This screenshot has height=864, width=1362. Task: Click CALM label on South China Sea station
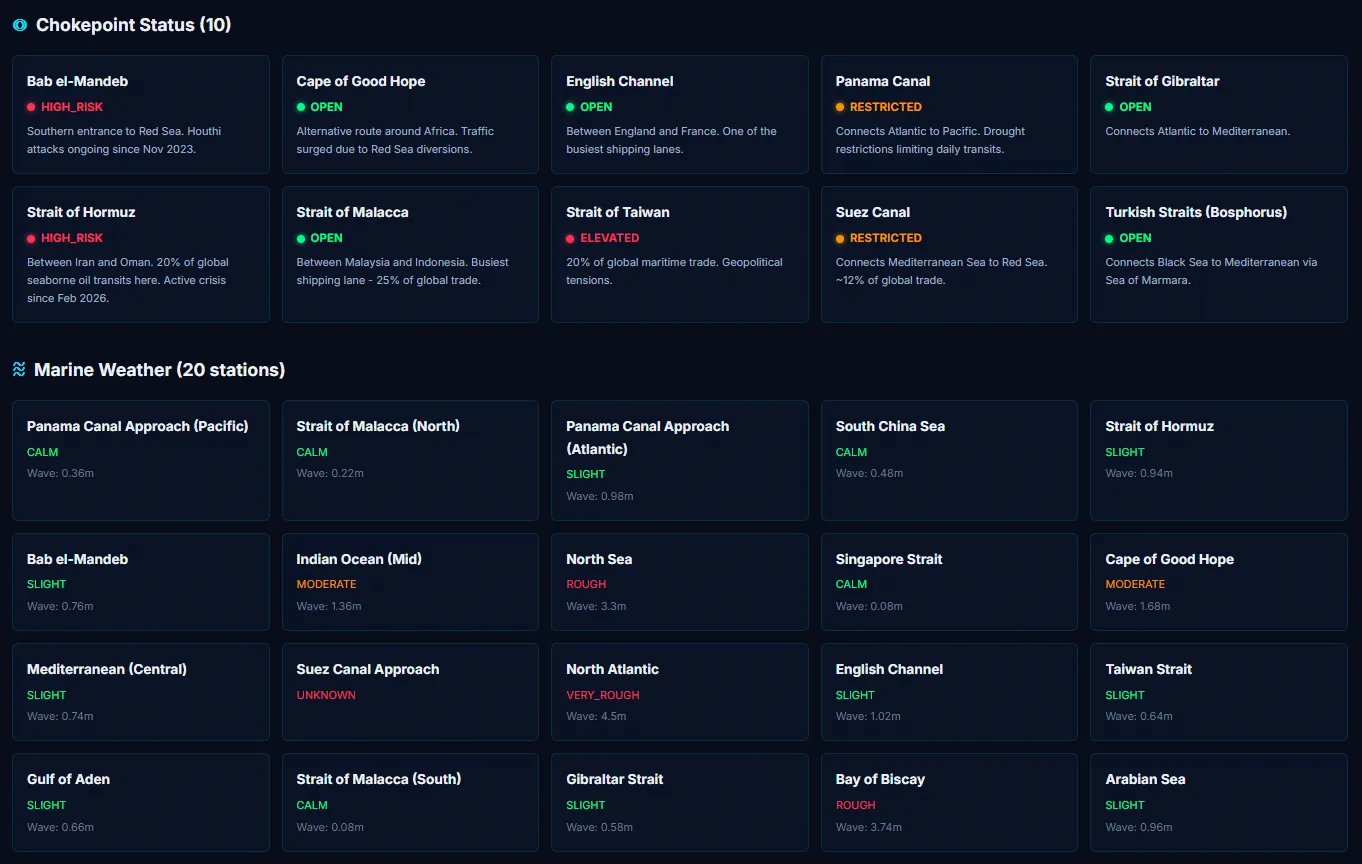click(x=851, y=452)
